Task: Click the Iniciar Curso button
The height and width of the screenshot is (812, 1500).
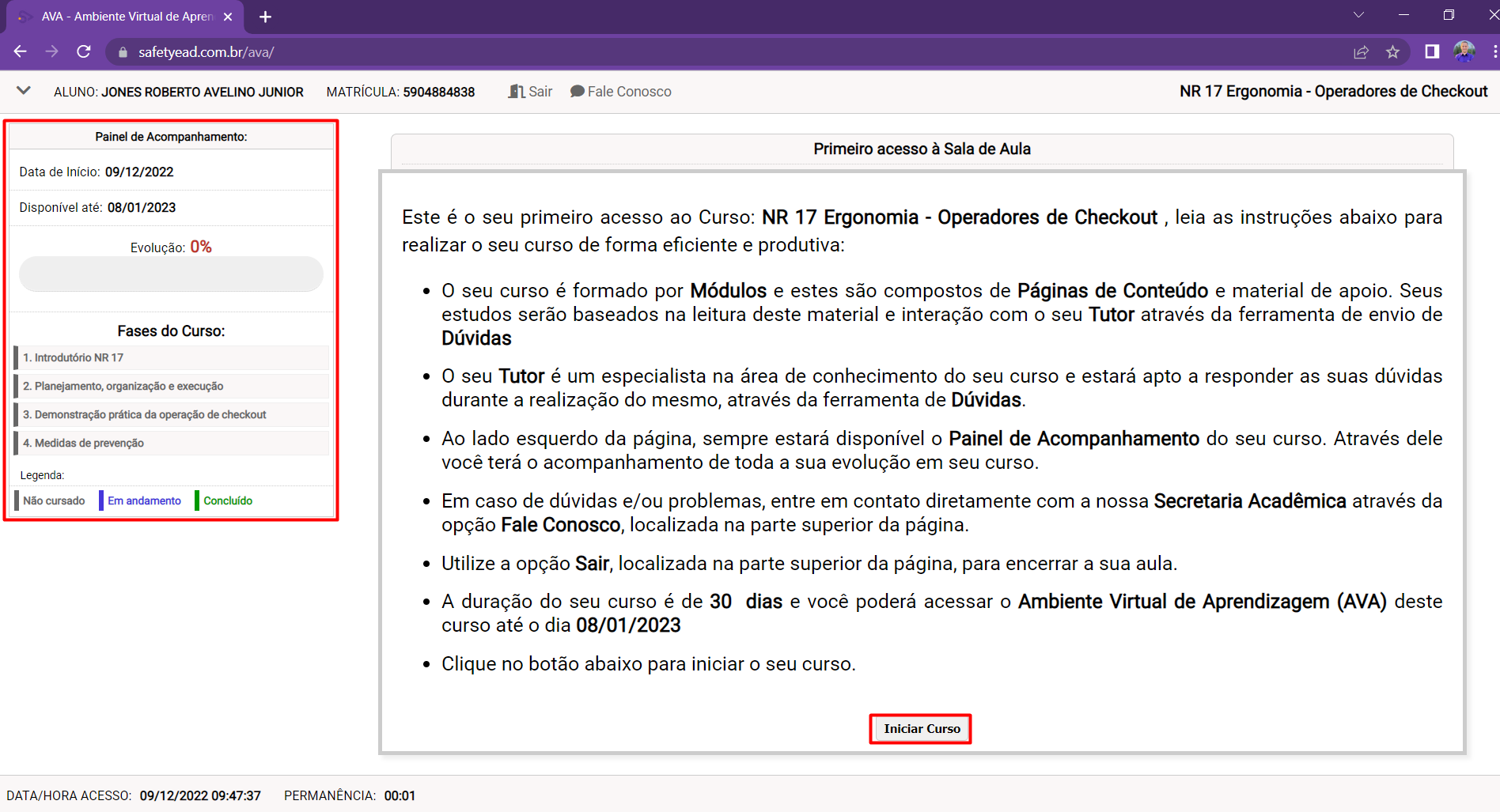Action: 922,728
